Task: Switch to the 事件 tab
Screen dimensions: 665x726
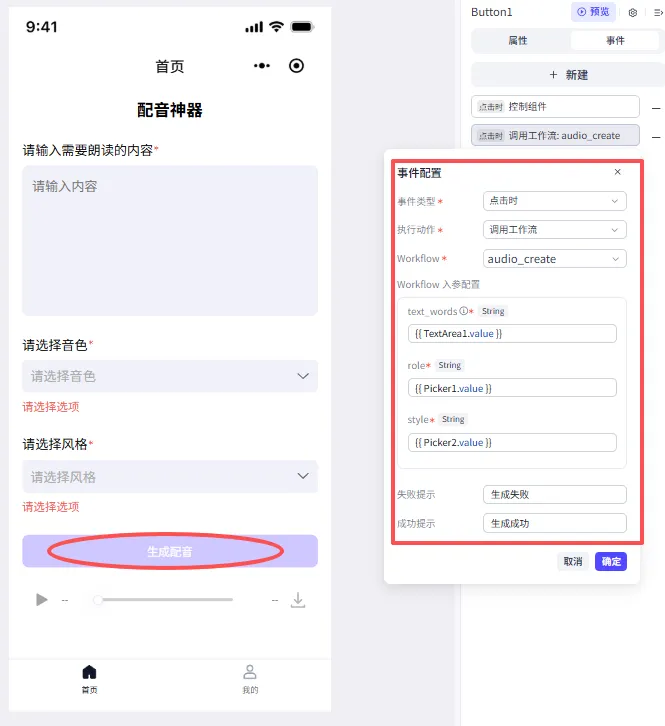Action: 615,41
